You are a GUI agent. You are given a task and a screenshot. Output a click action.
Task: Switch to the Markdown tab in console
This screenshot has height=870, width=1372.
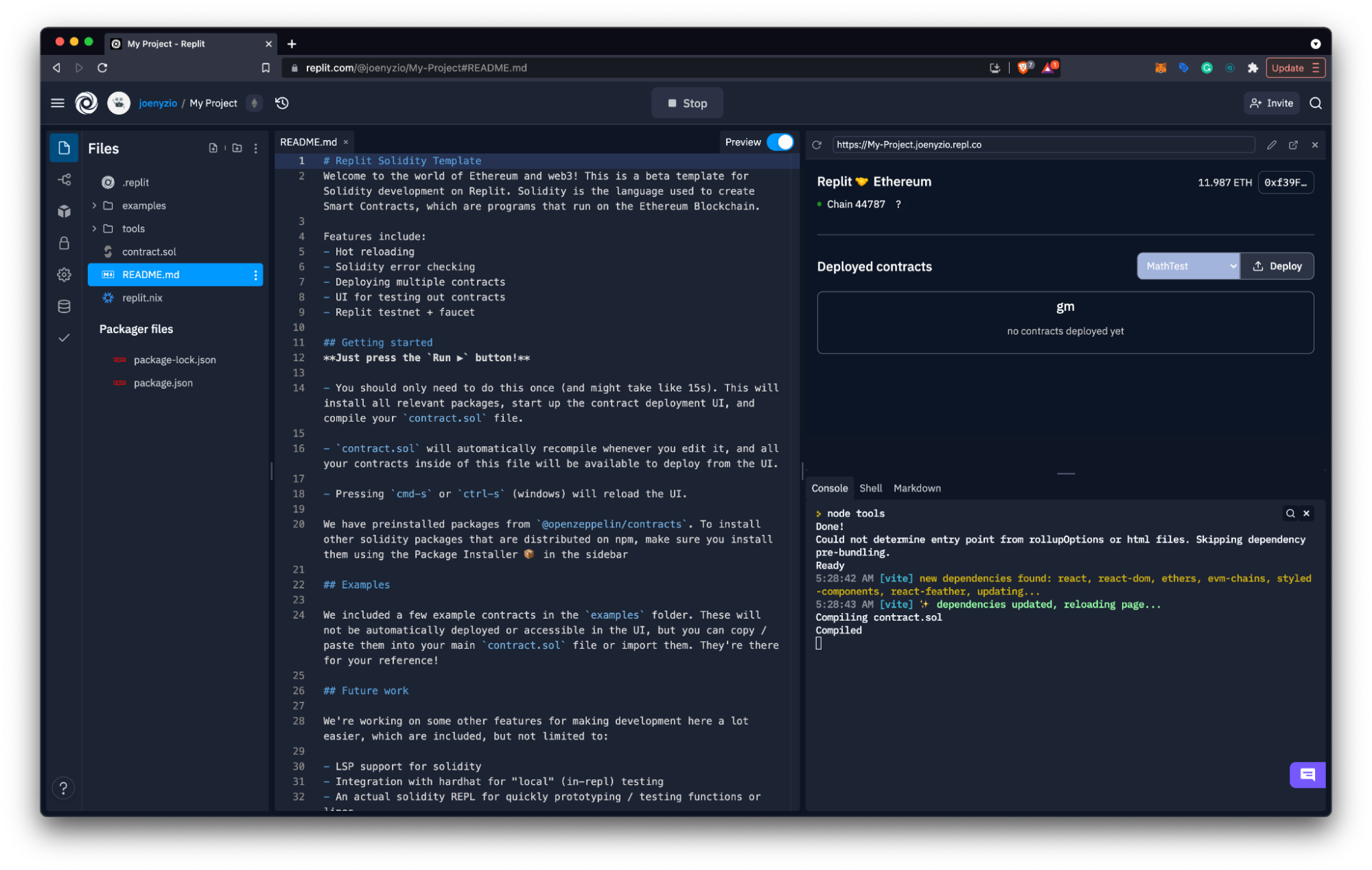click(x=916, y=487)
